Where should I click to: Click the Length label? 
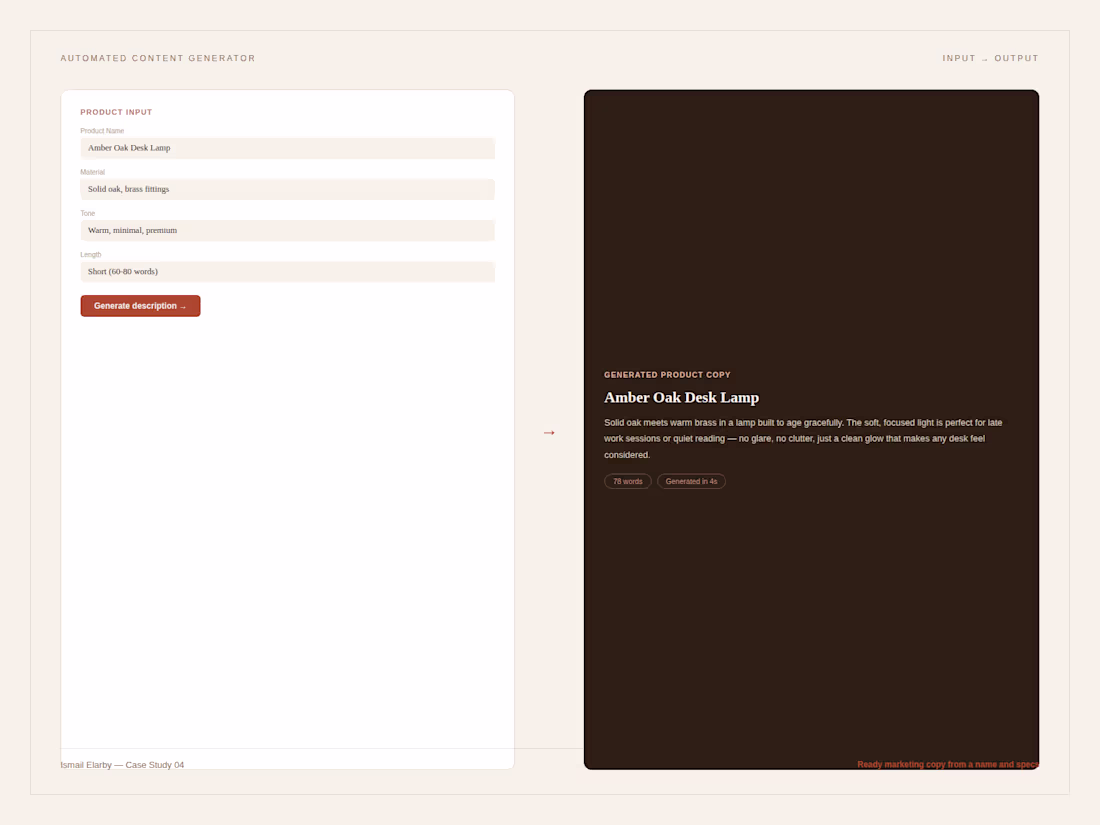click(x=90, y=255)
